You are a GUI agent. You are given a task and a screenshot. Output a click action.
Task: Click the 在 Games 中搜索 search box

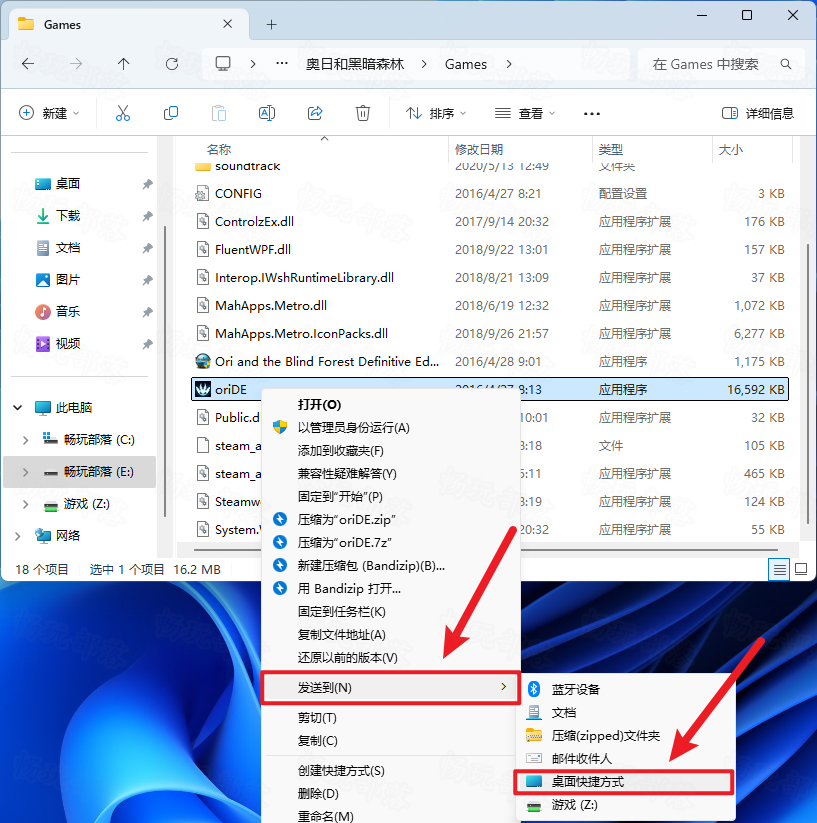[721, 64]
